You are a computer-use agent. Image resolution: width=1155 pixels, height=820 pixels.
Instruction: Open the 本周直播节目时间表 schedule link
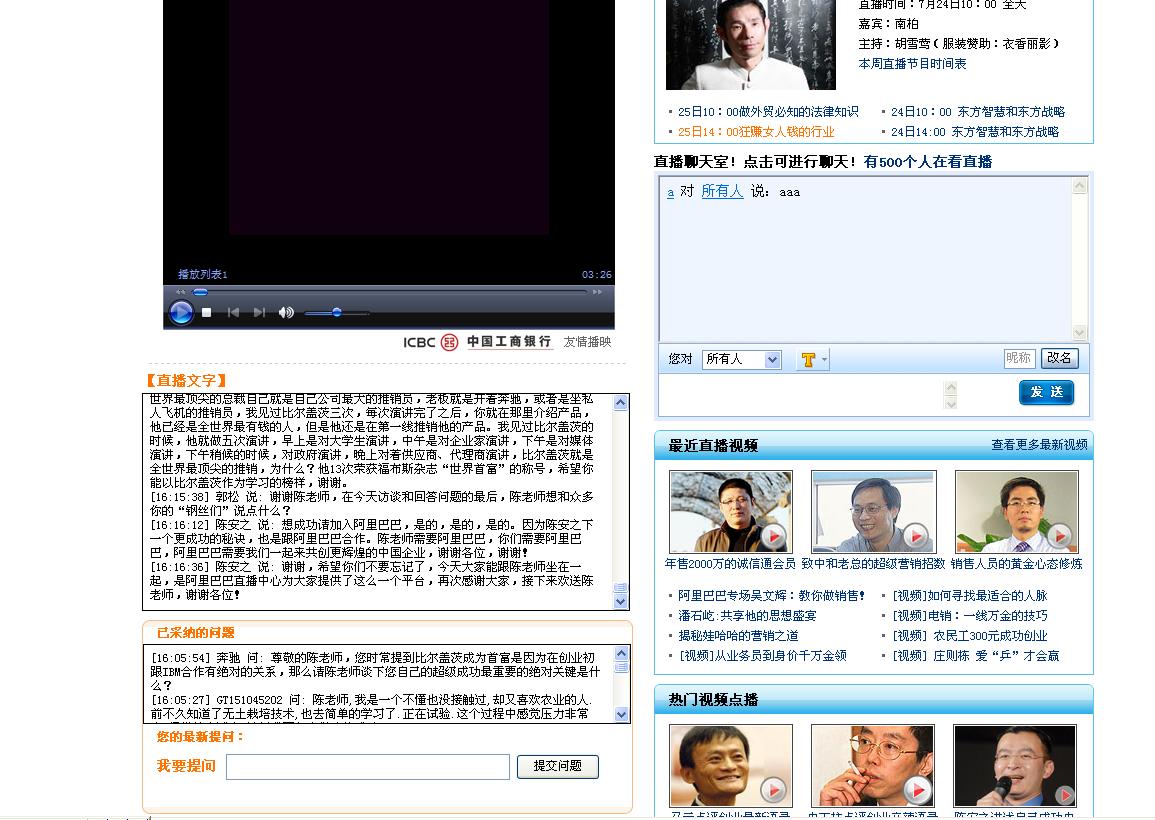coord(912,64)
